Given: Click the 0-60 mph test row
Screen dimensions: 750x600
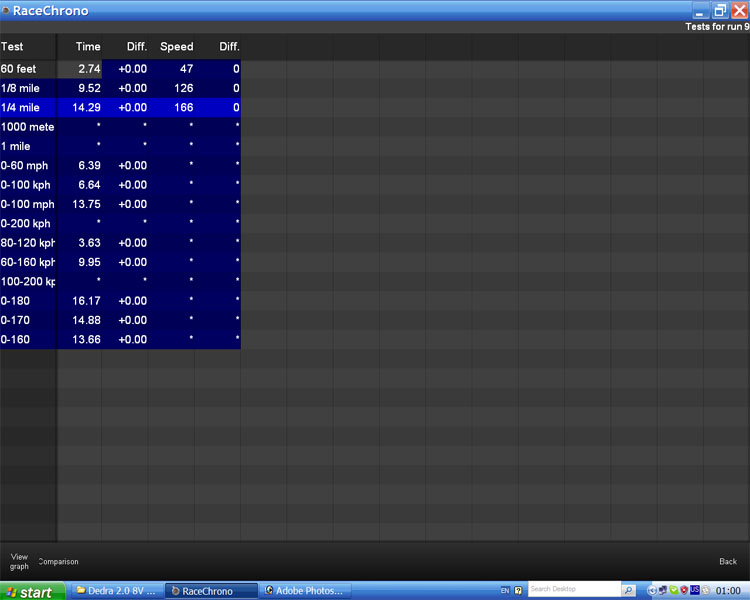Looking at the screenshot, I should pyautogui.click(x=28, y=166).
